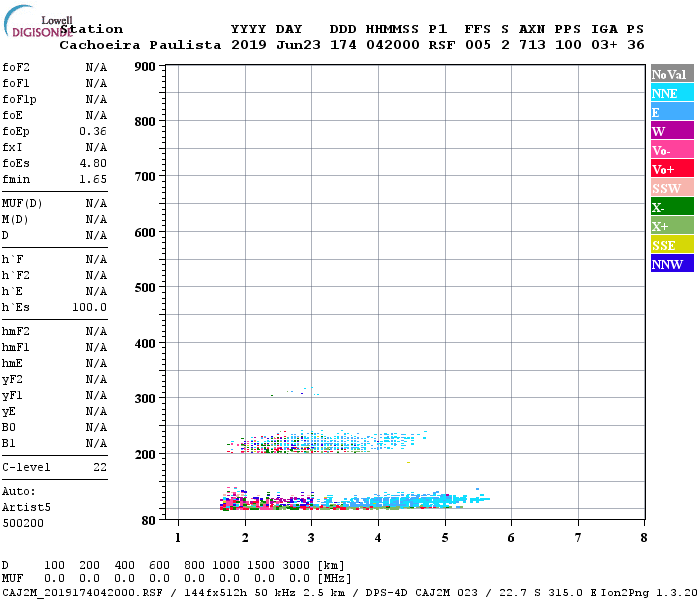Click the MUF row label at bottom

pyautogui.click(x=12, y=579)
